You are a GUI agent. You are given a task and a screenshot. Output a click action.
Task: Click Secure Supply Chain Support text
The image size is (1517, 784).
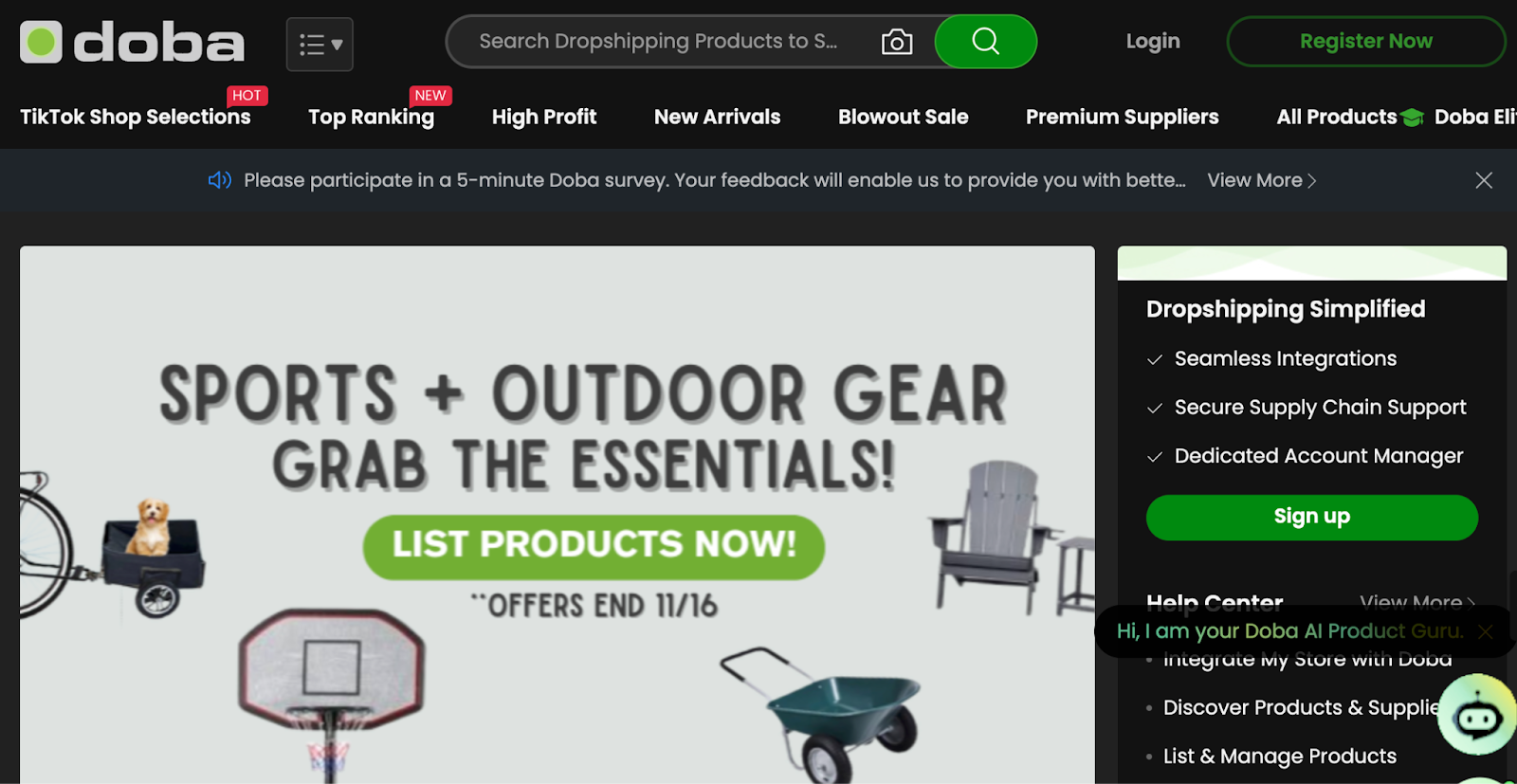point(1320,408)
